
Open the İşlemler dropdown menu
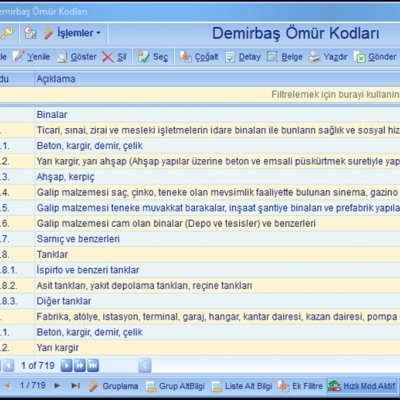72,33
